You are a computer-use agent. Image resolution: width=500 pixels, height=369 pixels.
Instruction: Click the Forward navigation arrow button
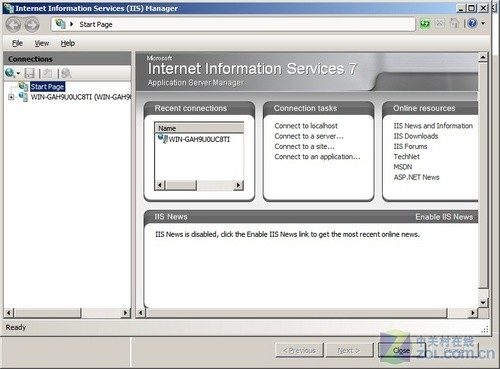[x=32, y=25]
